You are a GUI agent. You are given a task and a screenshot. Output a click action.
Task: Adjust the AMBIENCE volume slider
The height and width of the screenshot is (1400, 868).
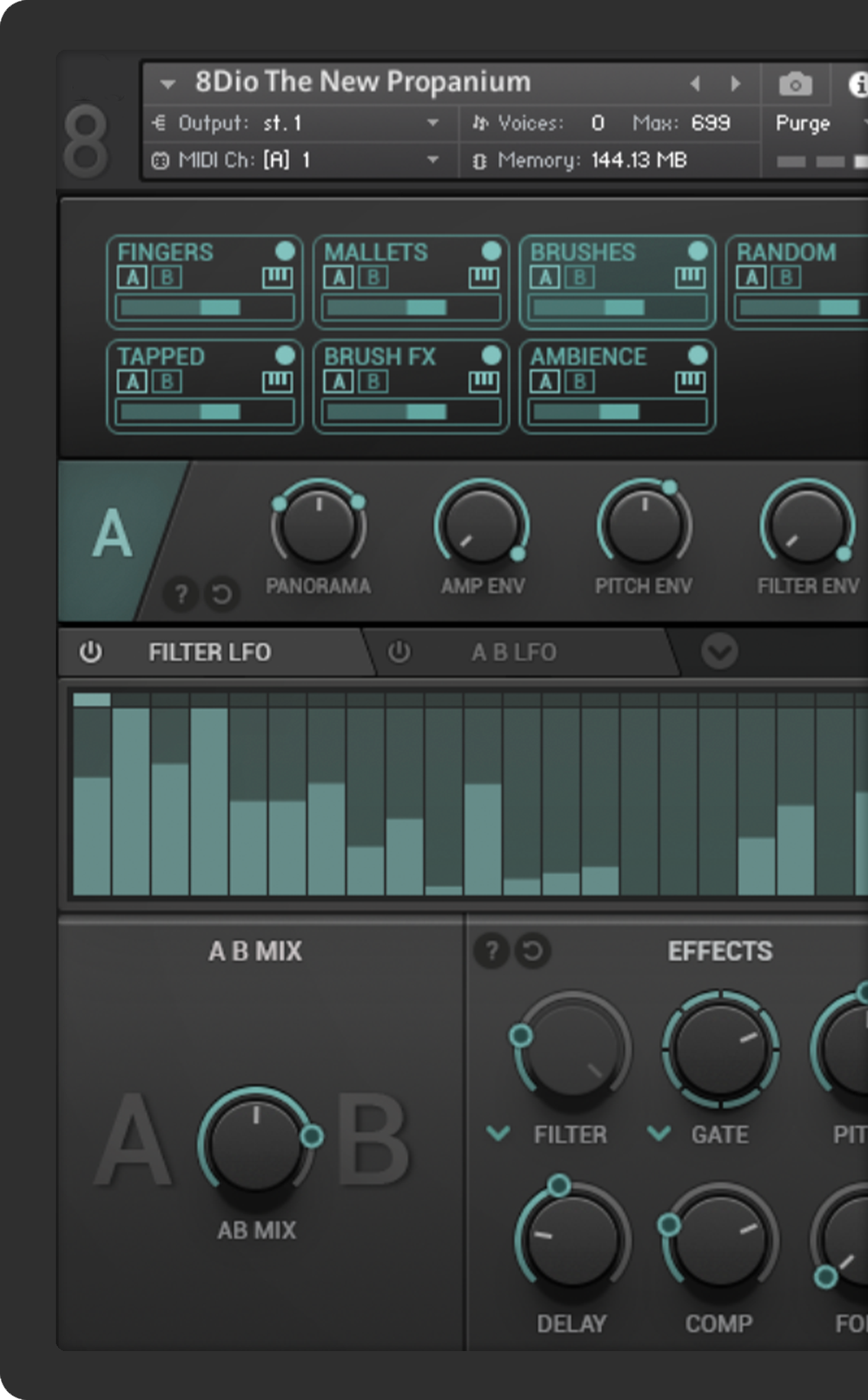point(617,412)
